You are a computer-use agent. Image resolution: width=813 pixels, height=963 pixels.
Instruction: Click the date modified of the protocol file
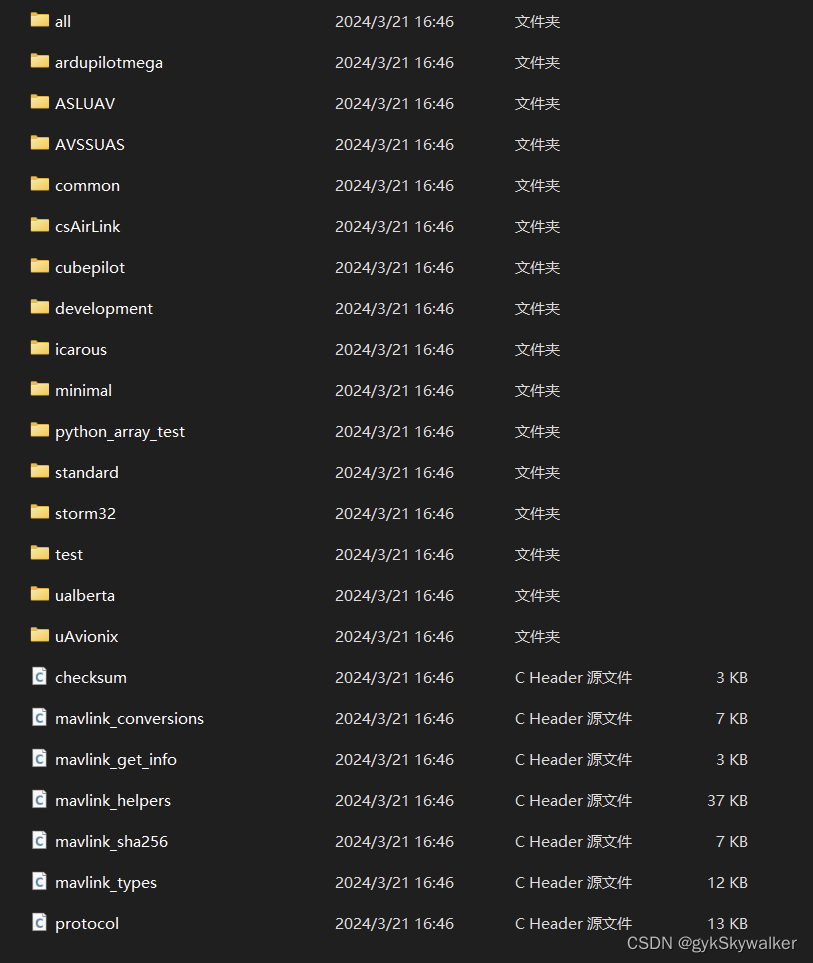(394, 924)
